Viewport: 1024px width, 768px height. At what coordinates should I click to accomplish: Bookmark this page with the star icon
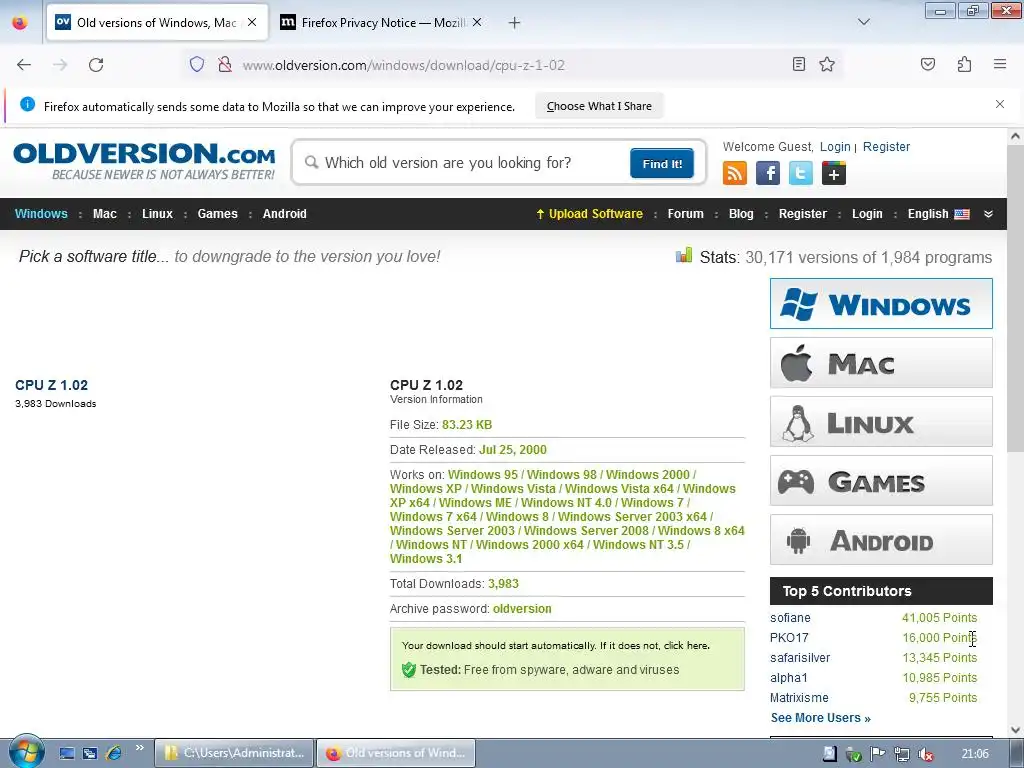click(x=827, y=64)
